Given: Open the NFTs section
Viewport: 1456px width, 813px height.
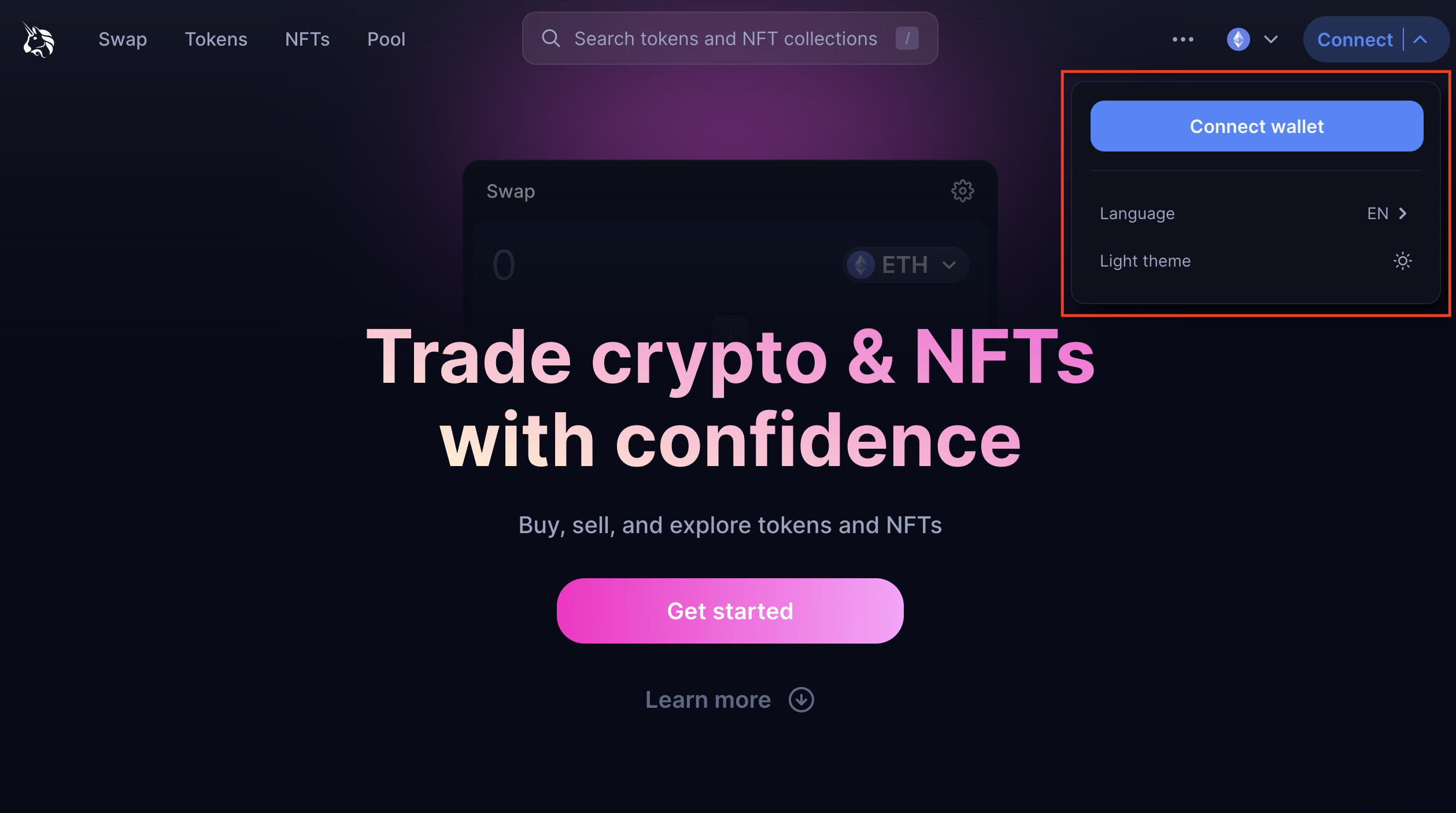Looking at the screenshot, I should [x=307, y=39].
